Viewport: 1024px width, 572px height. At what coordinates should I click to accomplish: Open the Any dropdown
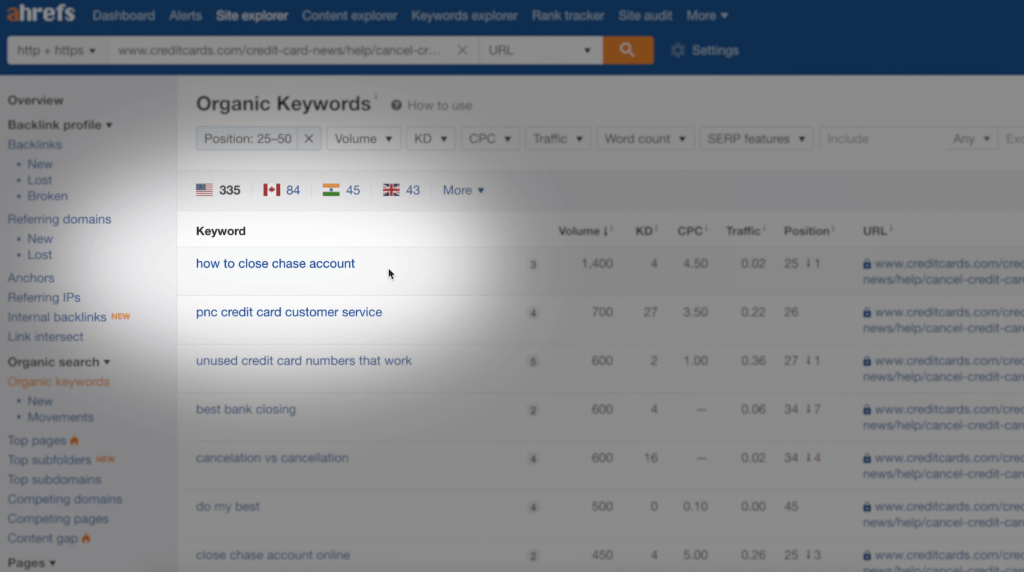tap(971, 138)
